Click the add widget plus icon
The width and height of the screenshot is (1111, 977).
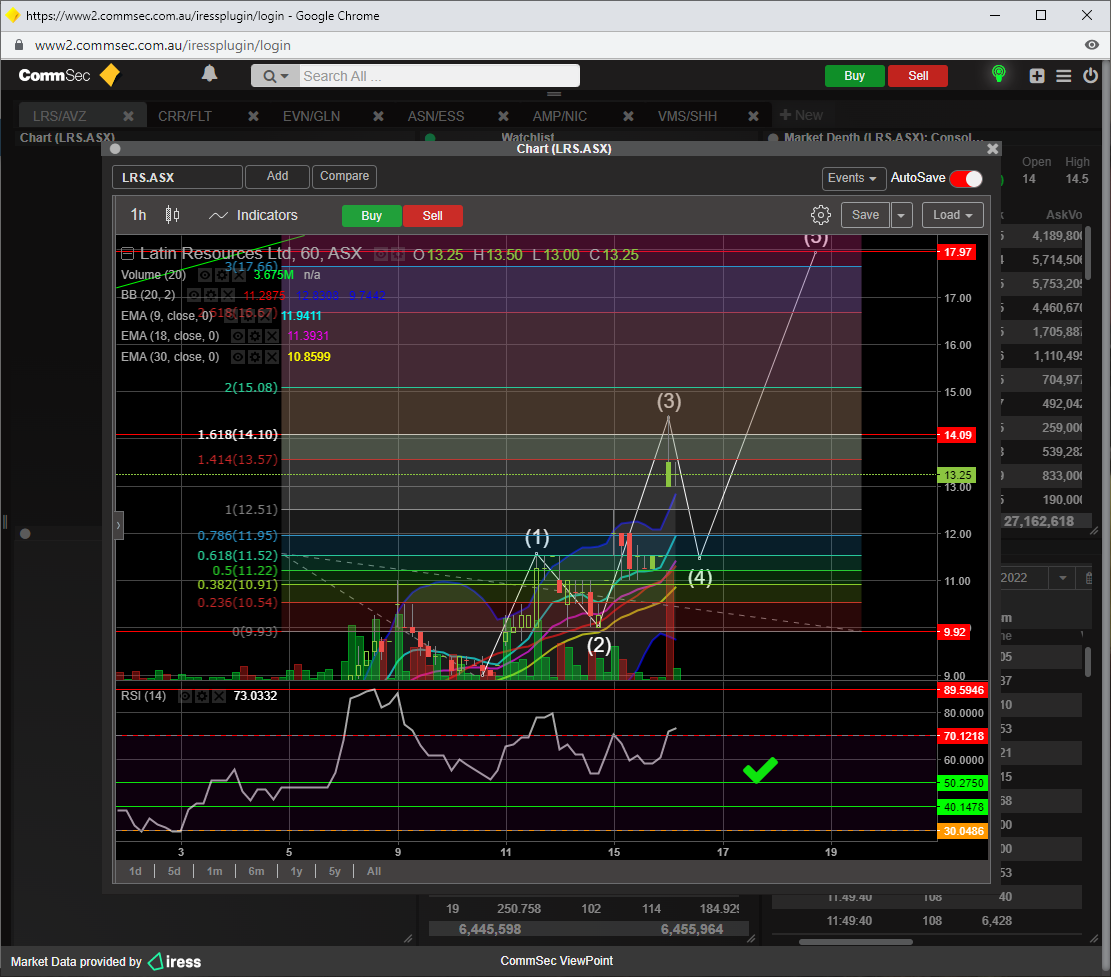pyautogui.click(x=1037, y=76)
